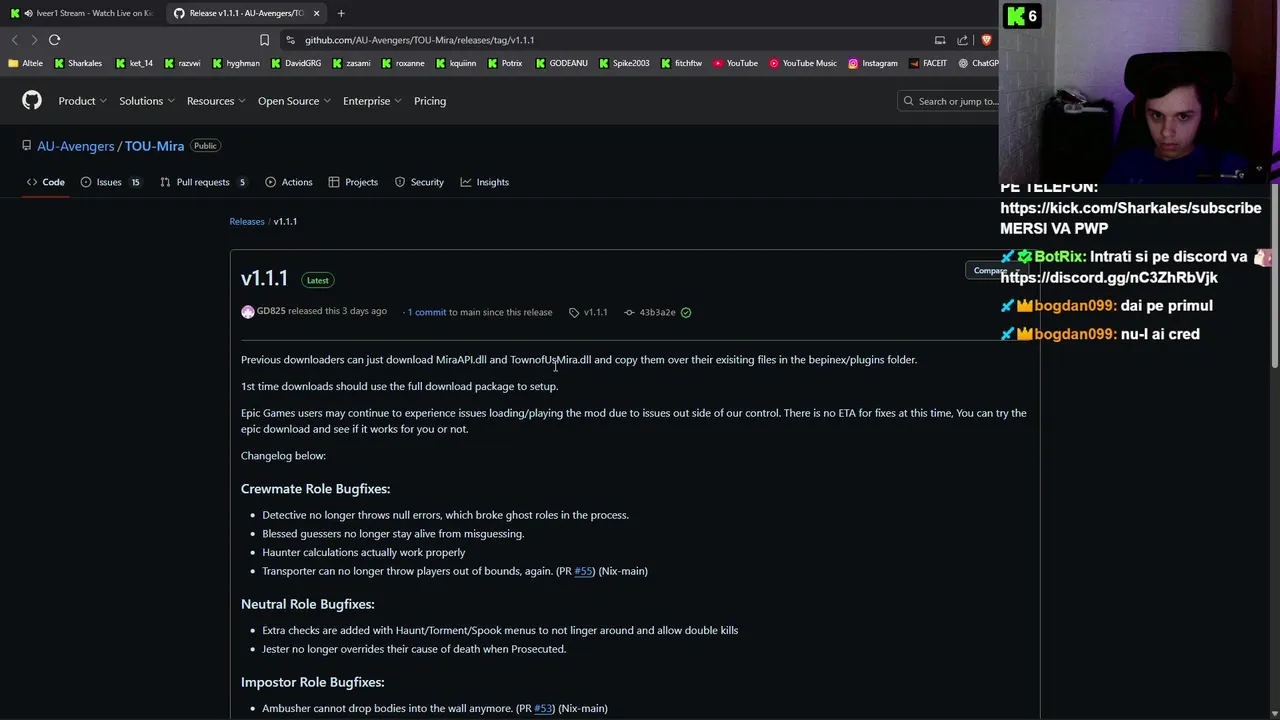
Task: Open pull request #53 link
Action: (543, 708)
